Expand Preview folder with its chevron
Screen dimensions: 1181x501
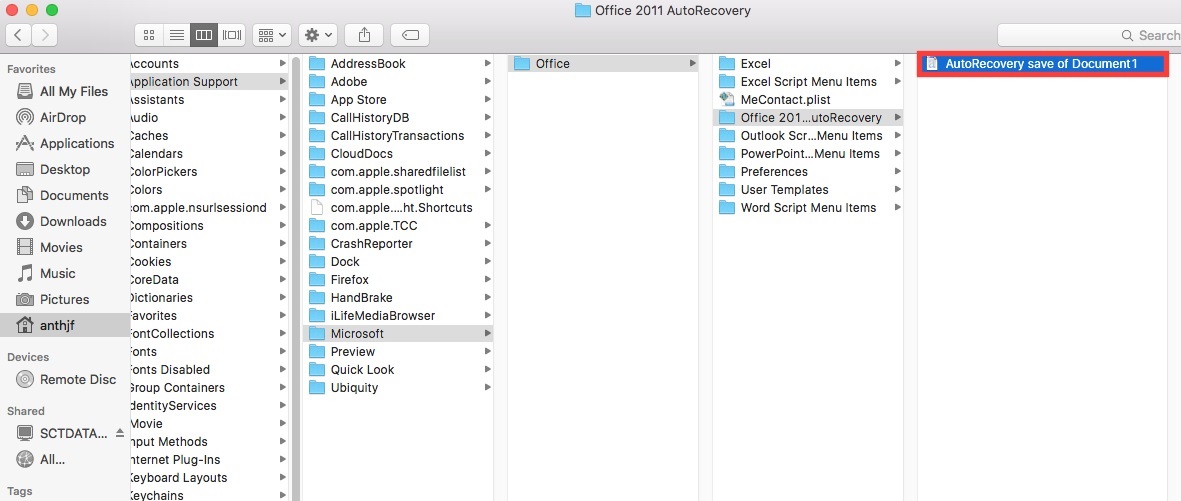click(488, 352)
